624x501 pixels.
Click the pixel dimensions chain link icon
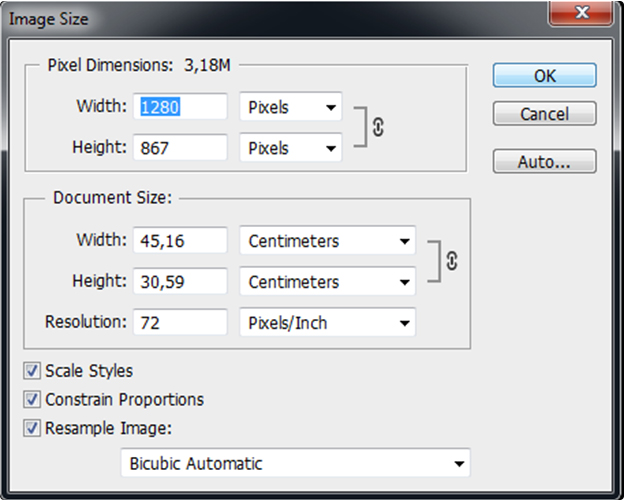tap(379, 128)
